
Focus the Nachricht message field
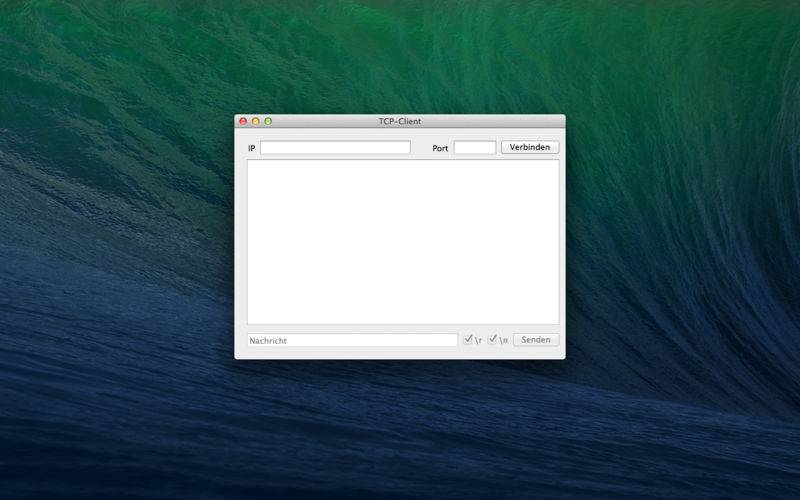point(352,340)
